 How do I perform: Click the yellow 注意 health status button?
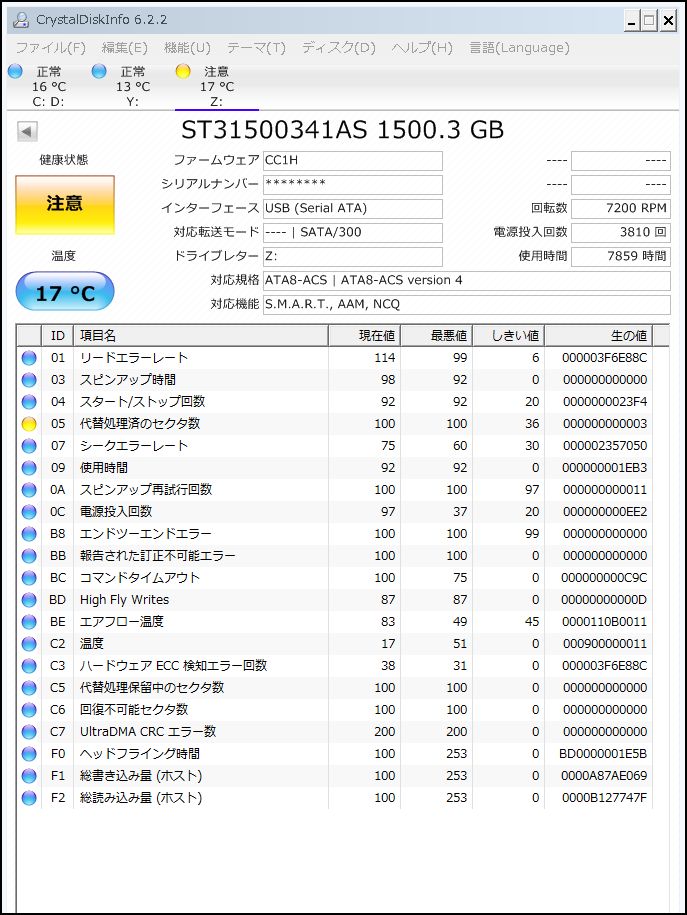click(65, 204)
